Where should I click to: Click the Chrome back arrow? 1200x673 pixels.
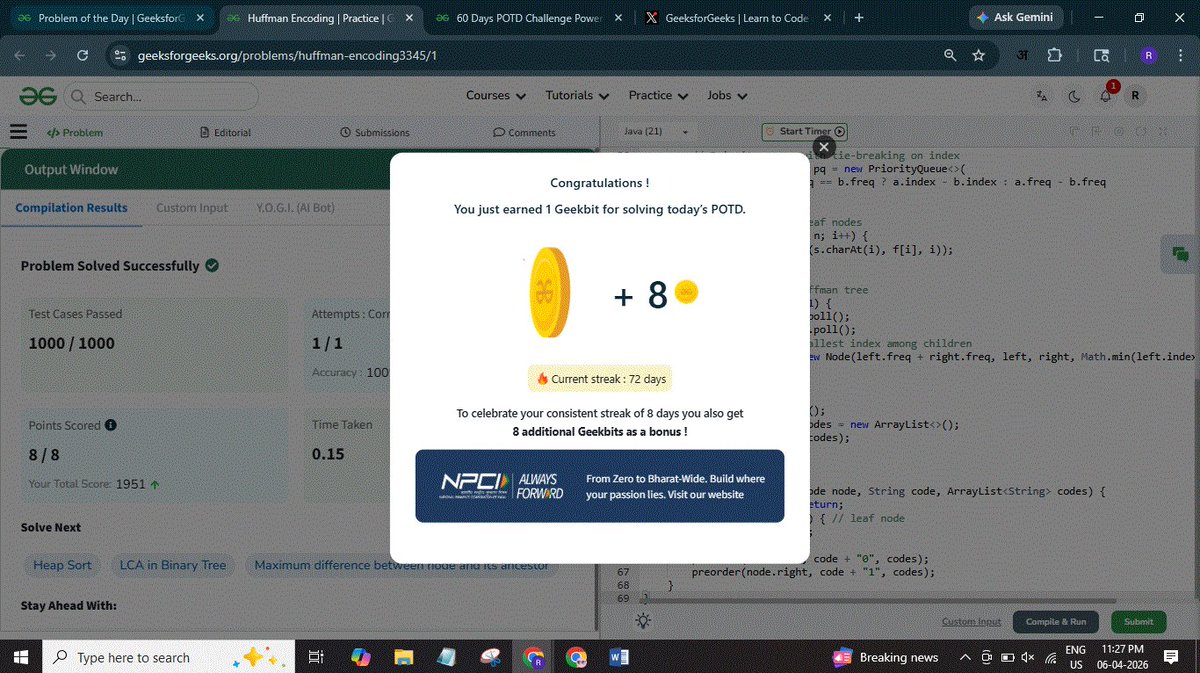point(20,55)
